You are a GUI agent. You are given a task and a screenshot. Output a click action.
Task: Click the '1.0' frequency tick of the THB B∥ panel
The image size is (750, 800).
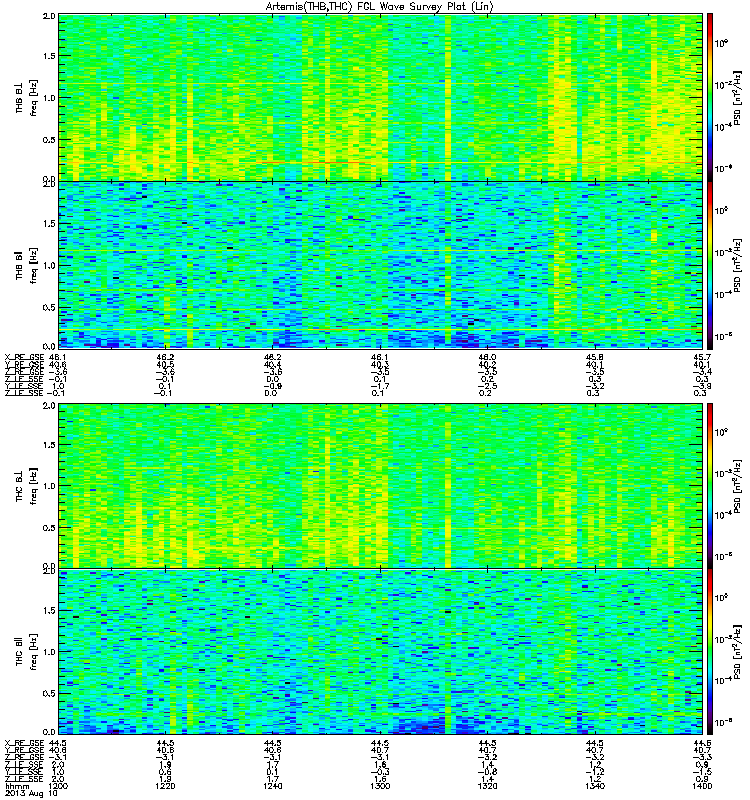coord(49,266)
